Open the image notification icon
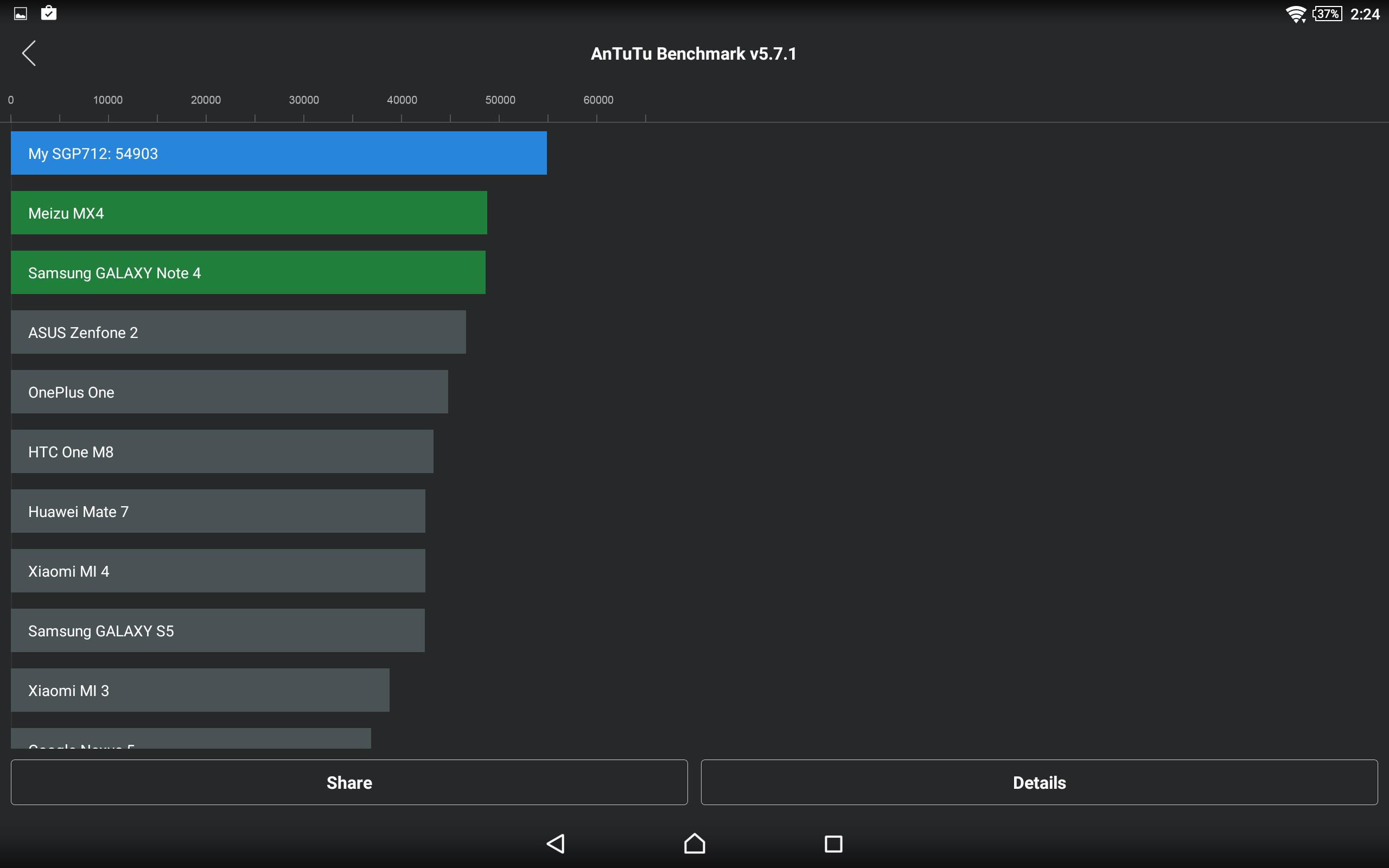 coord(21,14)
